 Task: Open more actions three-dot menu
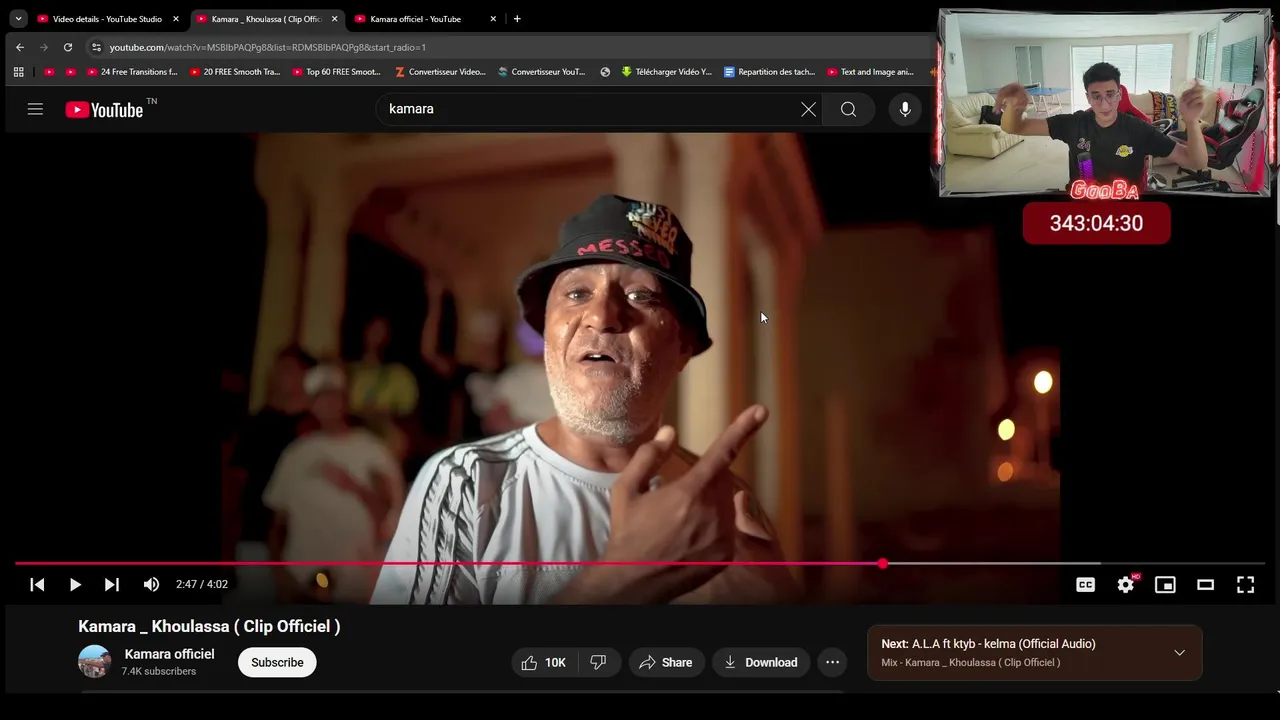click(x=832, y=662)
